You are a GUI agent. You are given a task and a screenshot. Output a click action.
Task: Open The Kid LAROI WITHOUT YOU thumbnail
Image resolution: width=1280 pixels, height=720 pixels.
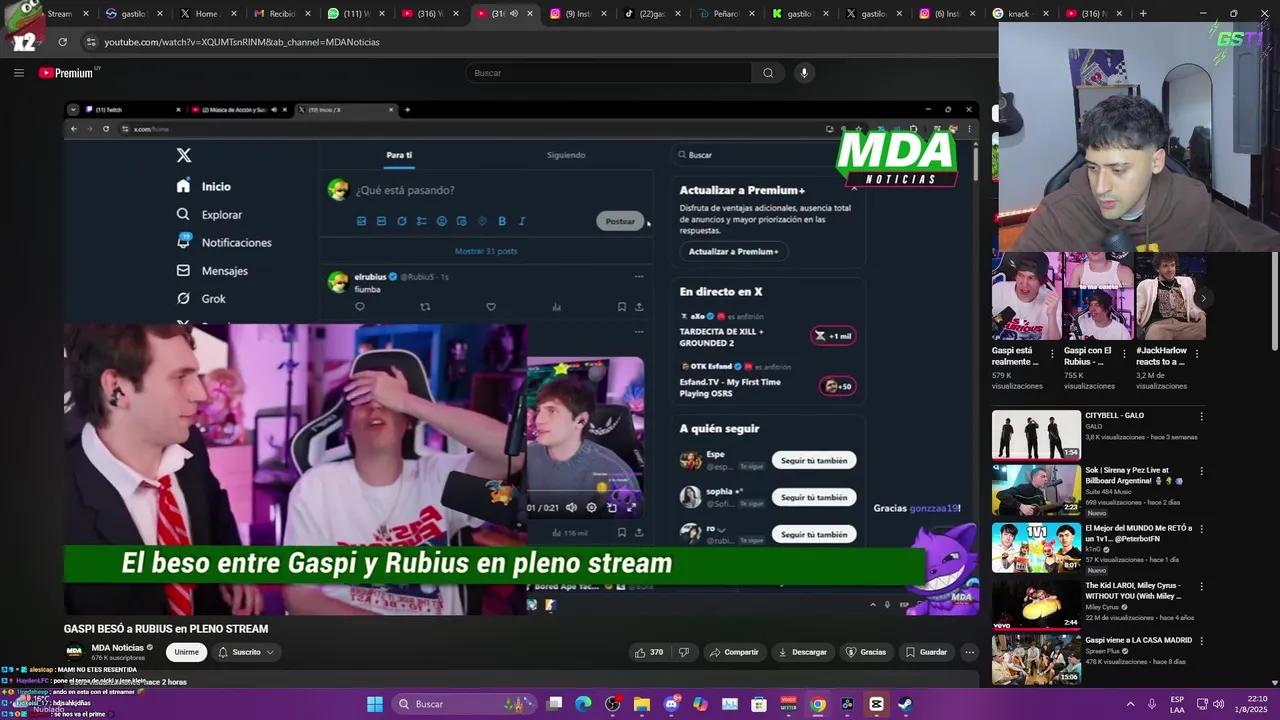[x=1036, y=605]
